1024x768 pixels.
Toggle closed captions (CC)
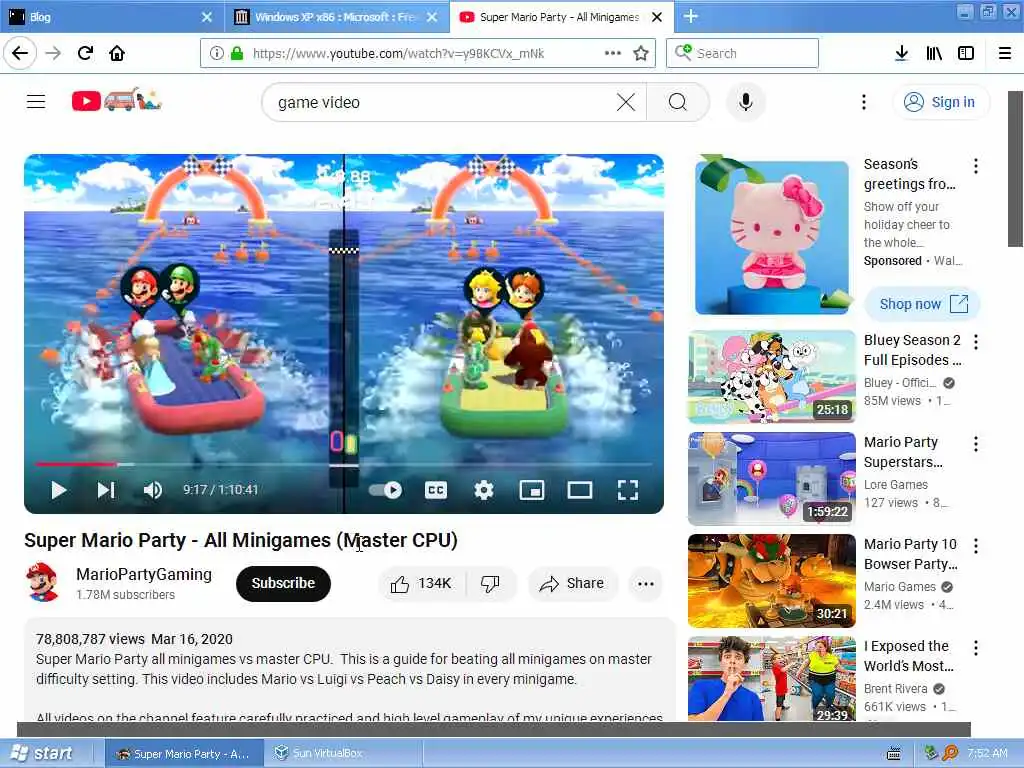coord(436,490)
